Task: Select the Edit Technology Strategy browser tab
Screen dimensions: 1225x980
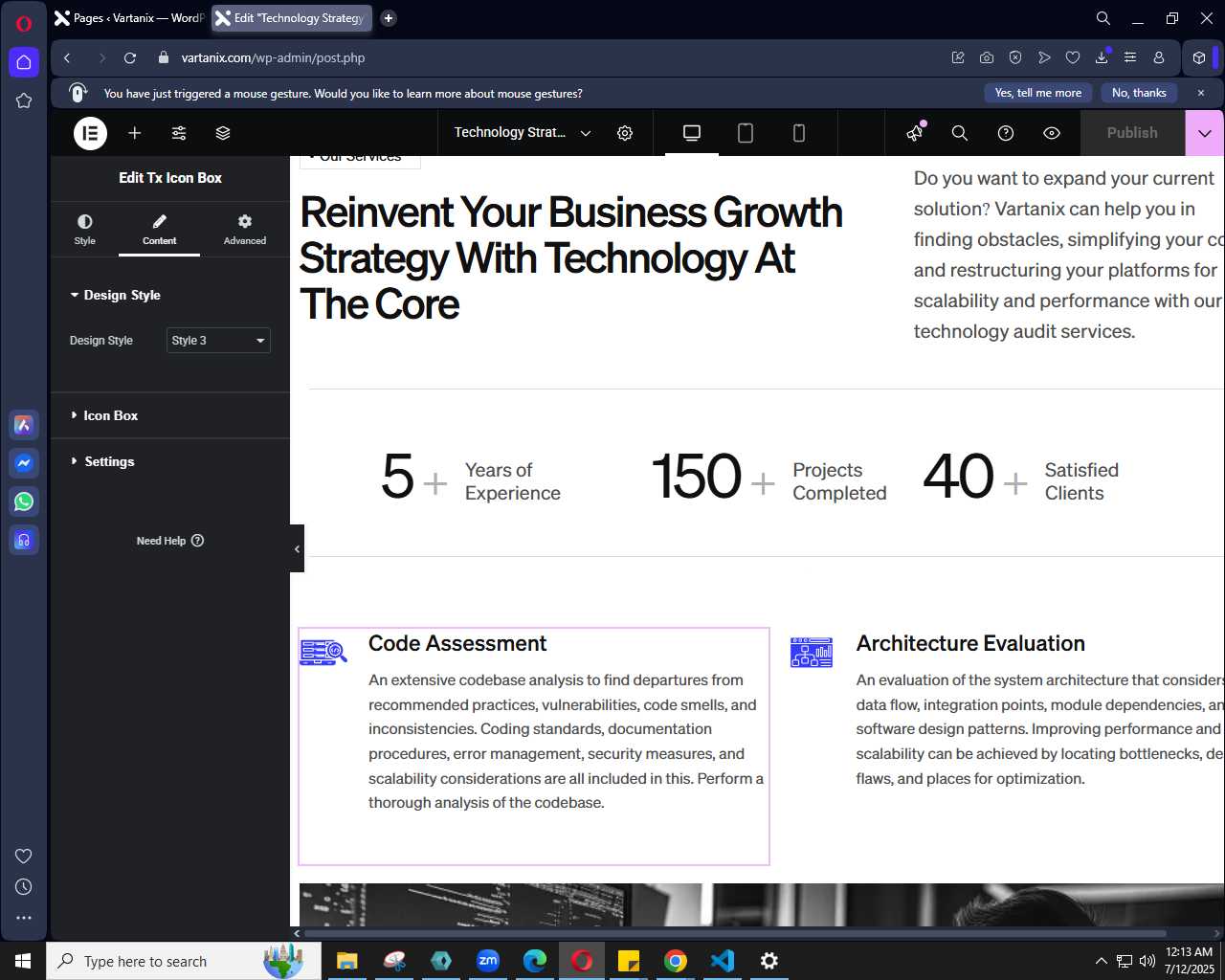Action: click(291, 17)
